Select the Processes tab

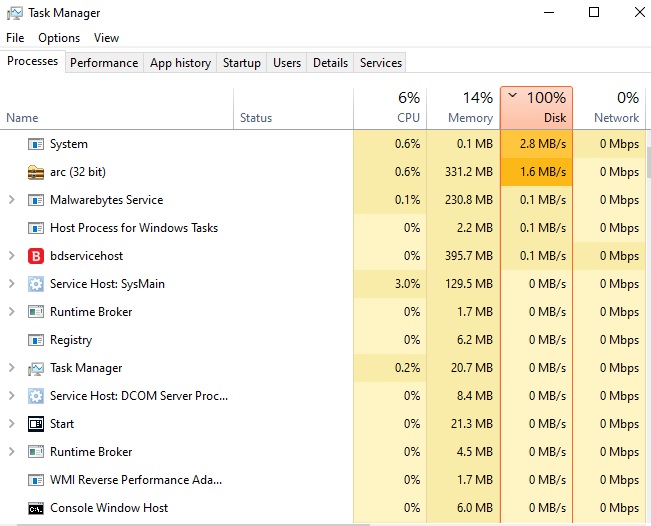point(32,61)
